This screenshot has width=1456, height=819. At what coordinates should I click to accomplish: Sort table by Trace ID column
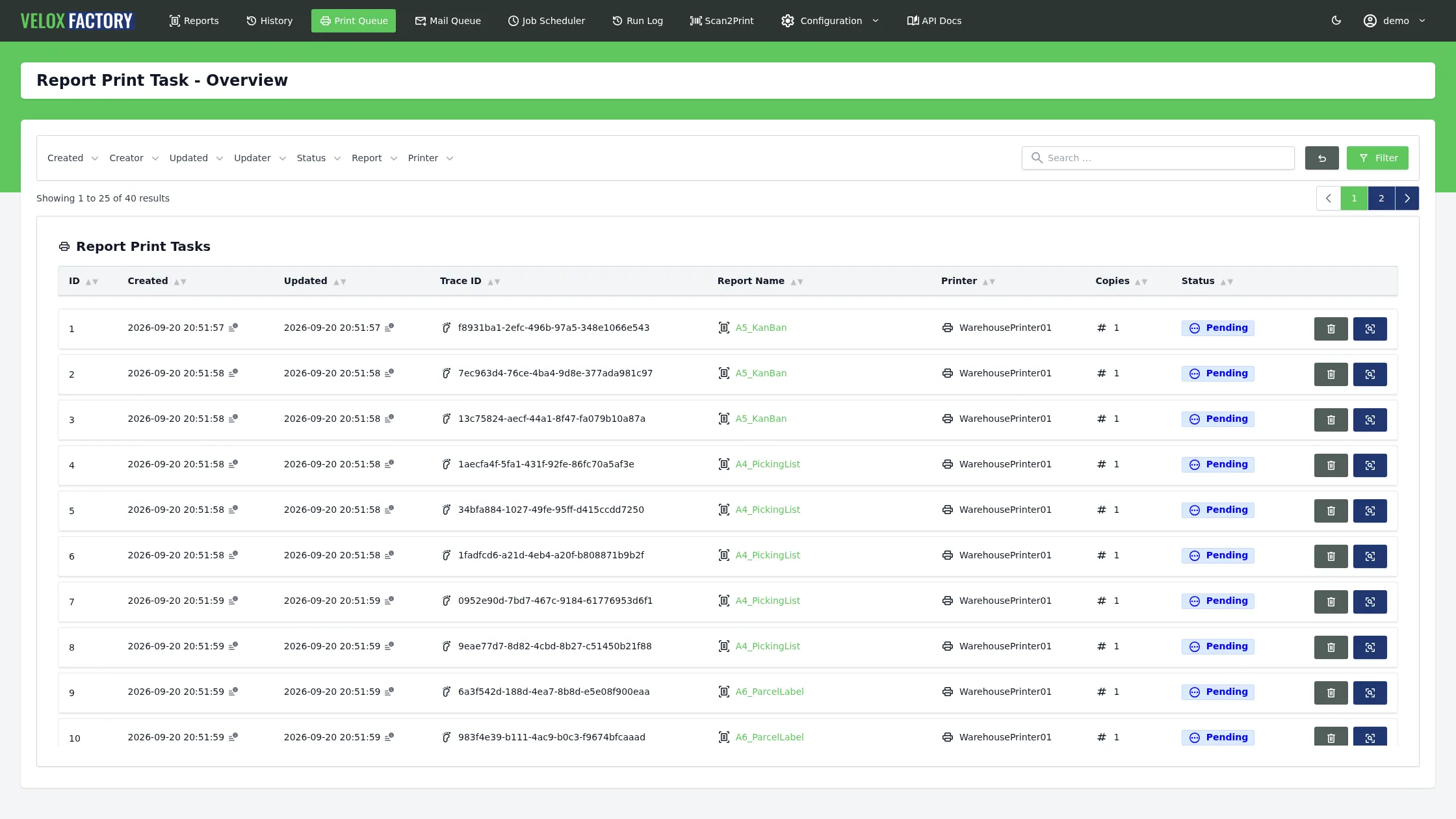click(494, 281)
